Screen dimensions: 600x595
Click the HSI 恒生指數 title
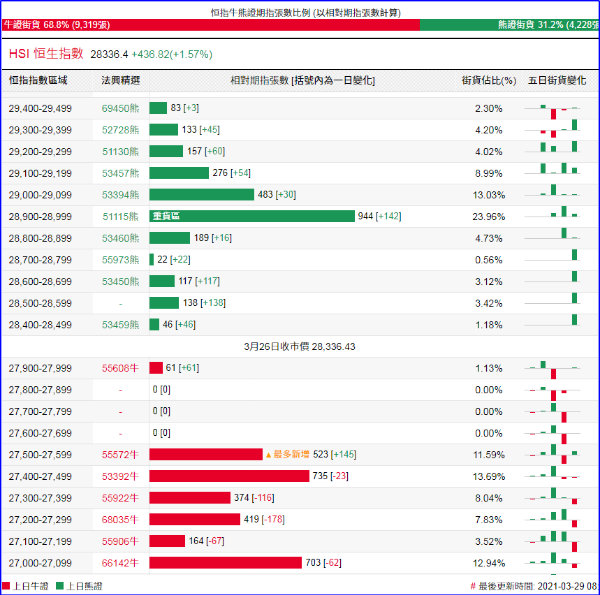coord(46,54)
